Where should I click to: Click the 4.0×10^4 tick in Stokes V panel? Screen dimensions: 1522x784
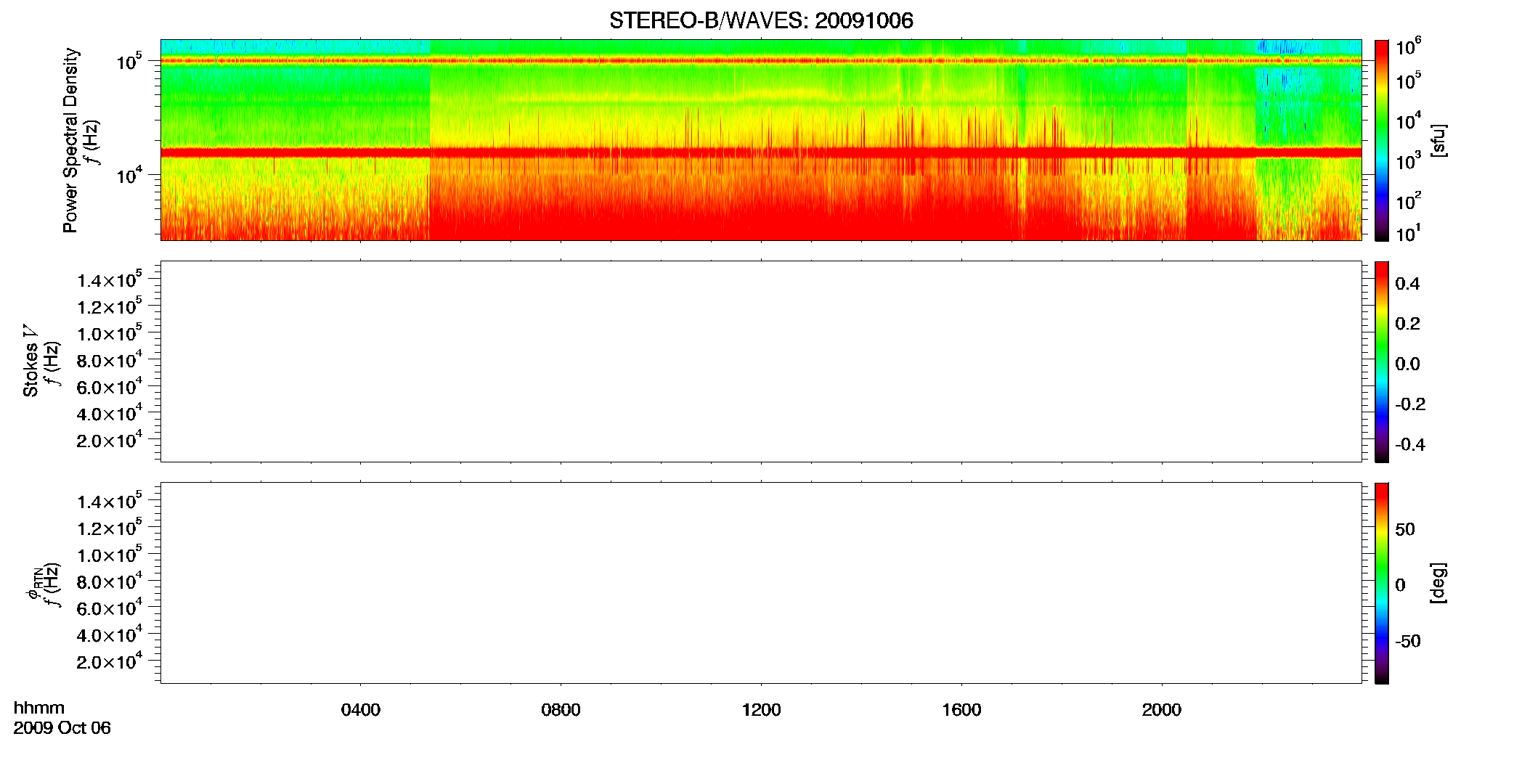coord(110,413)
